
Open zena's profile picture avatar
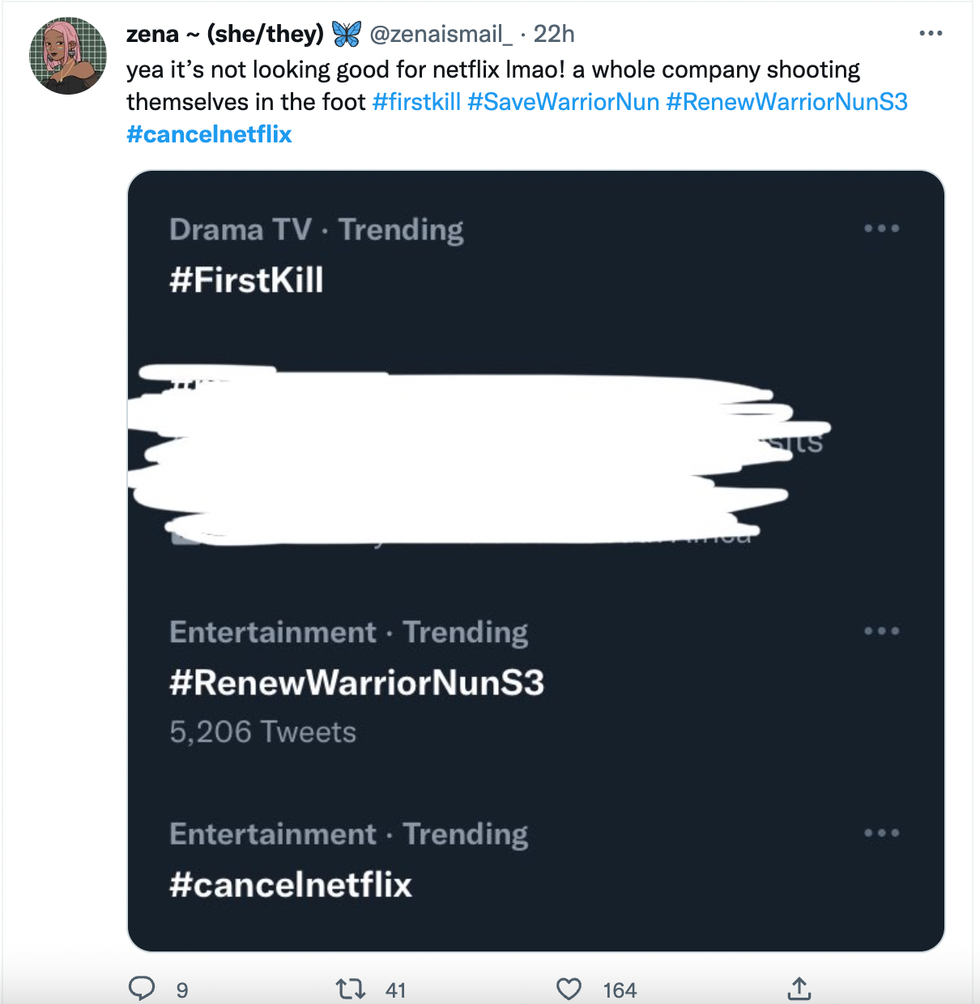(69, 56)
